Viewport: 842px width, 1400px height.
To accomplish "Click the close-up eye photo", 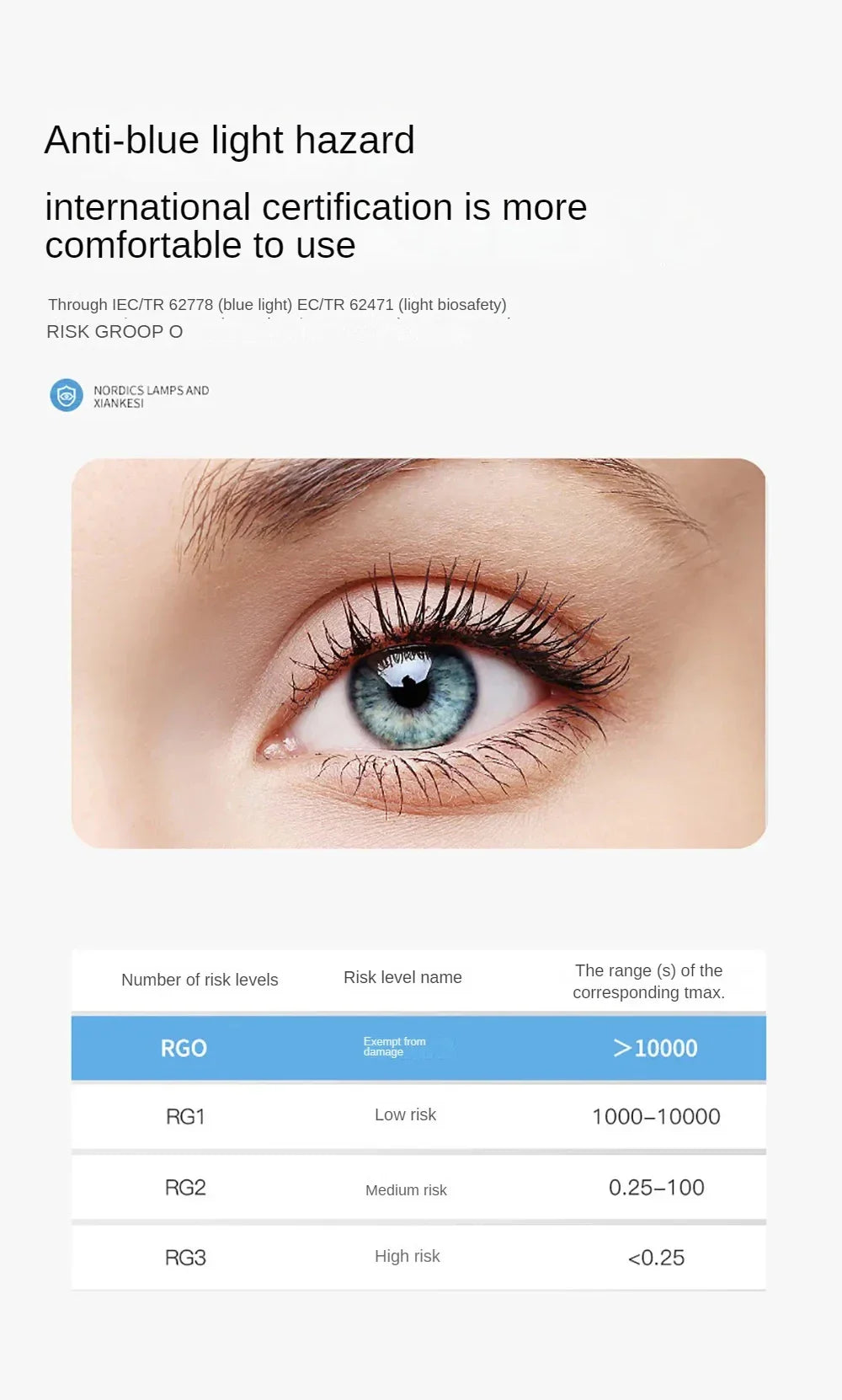I will click(x=418, y=653).
